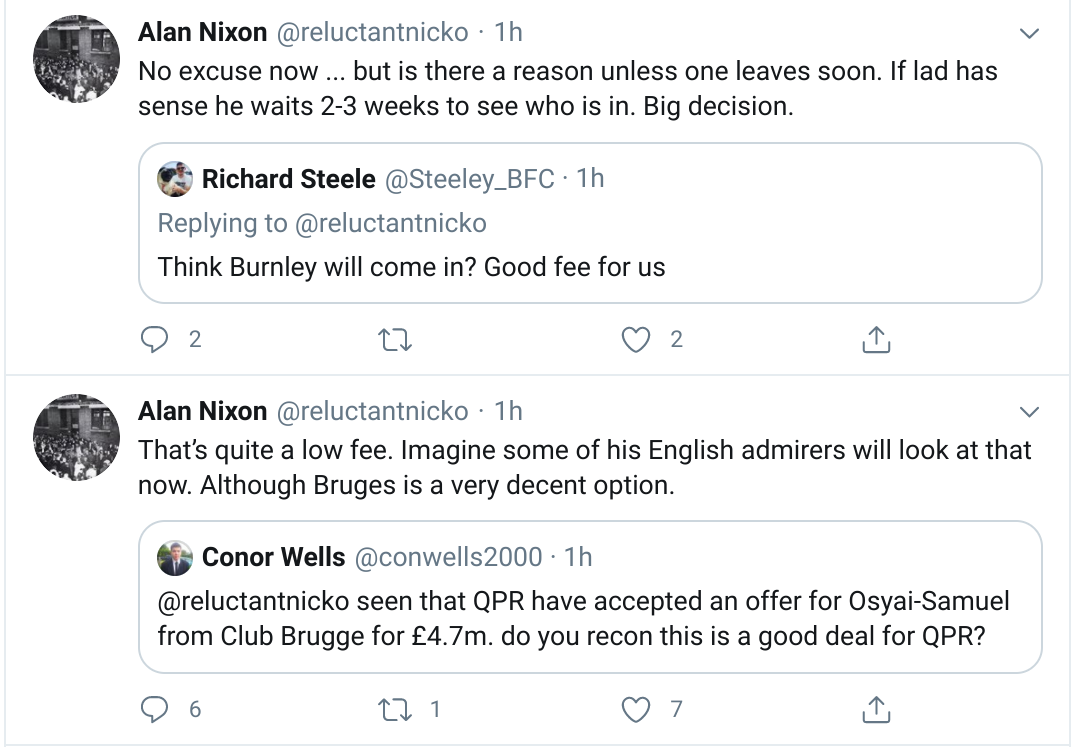
Task: Open Richard Steele's profile name
Action: pos(288,179)
